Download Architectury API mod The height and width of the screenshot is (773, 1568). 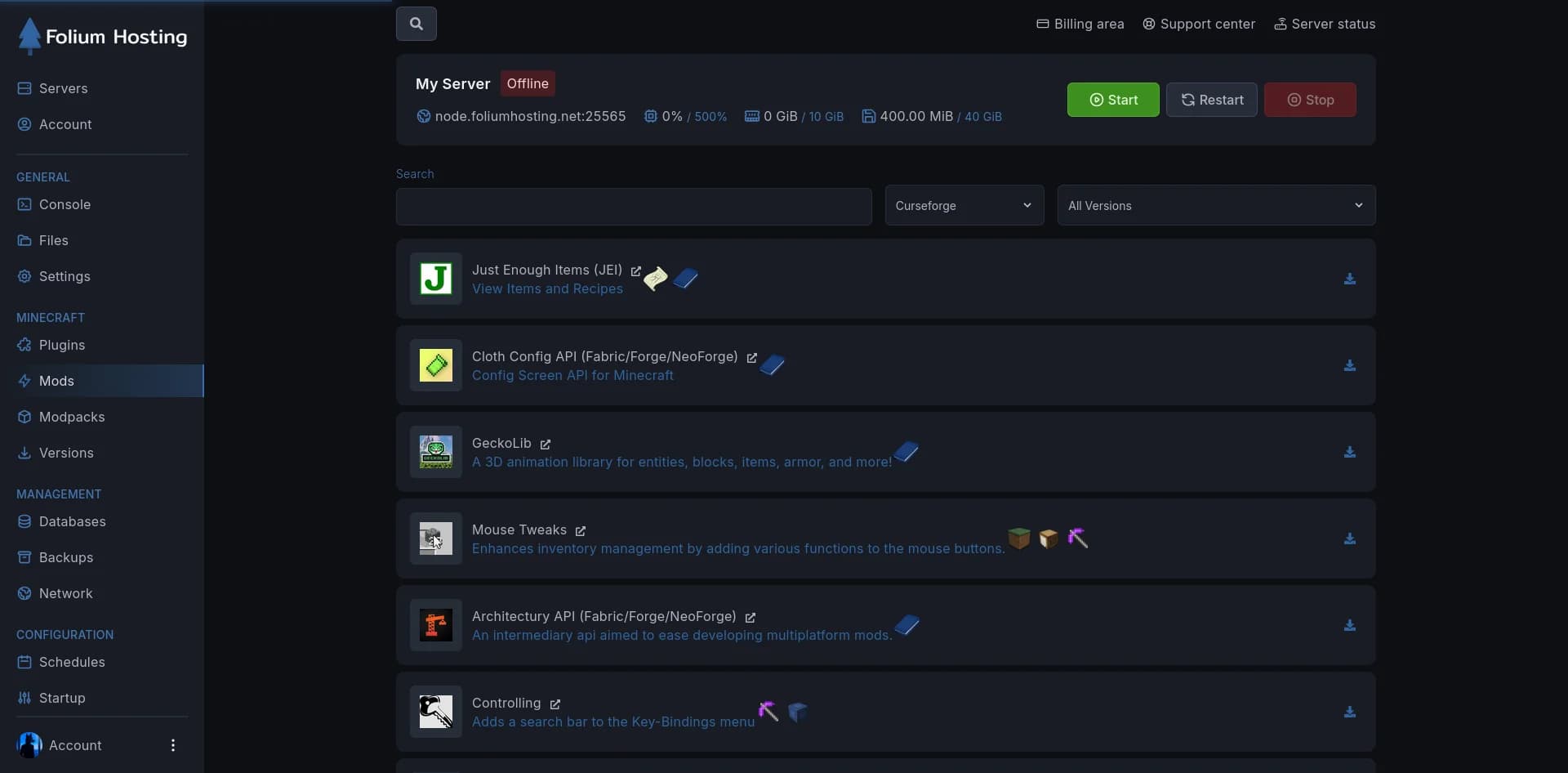(1350, 625)
